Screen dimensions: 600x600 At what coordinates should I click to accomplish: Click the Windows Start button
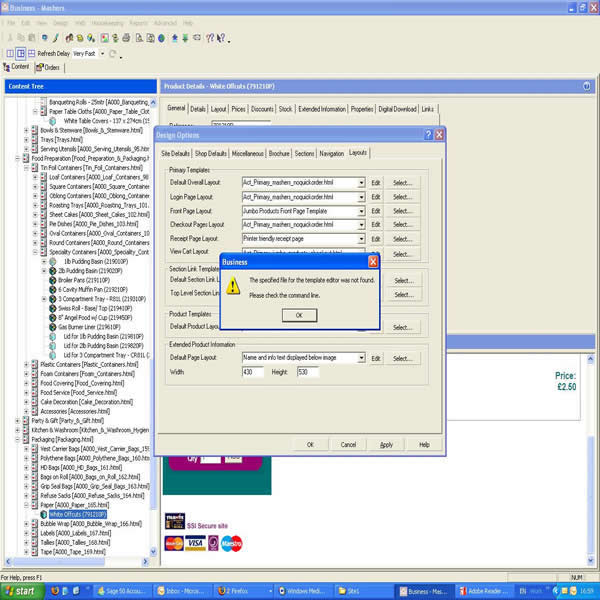20,591
